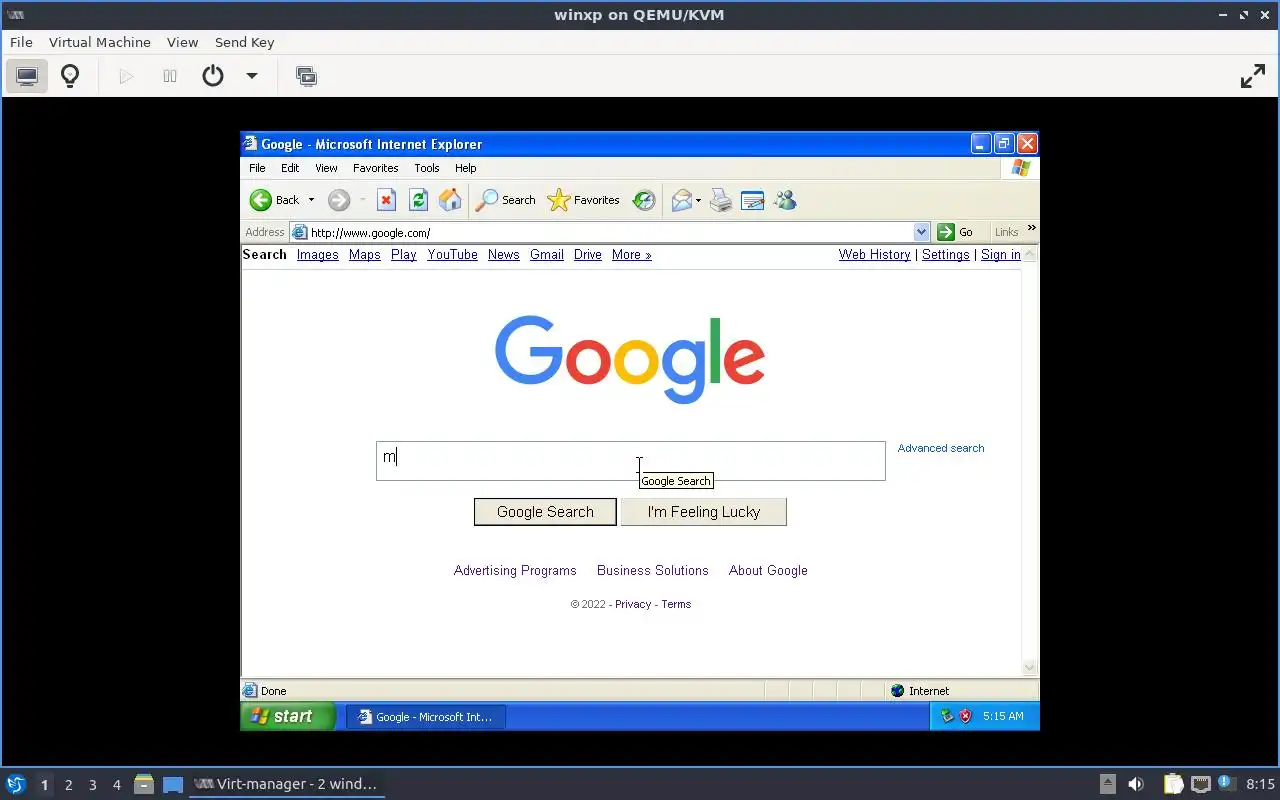Open the Back history dropdown arrow
Image resolution: width=1280 pixels, height=800 pixels.
tap(311, 200)
